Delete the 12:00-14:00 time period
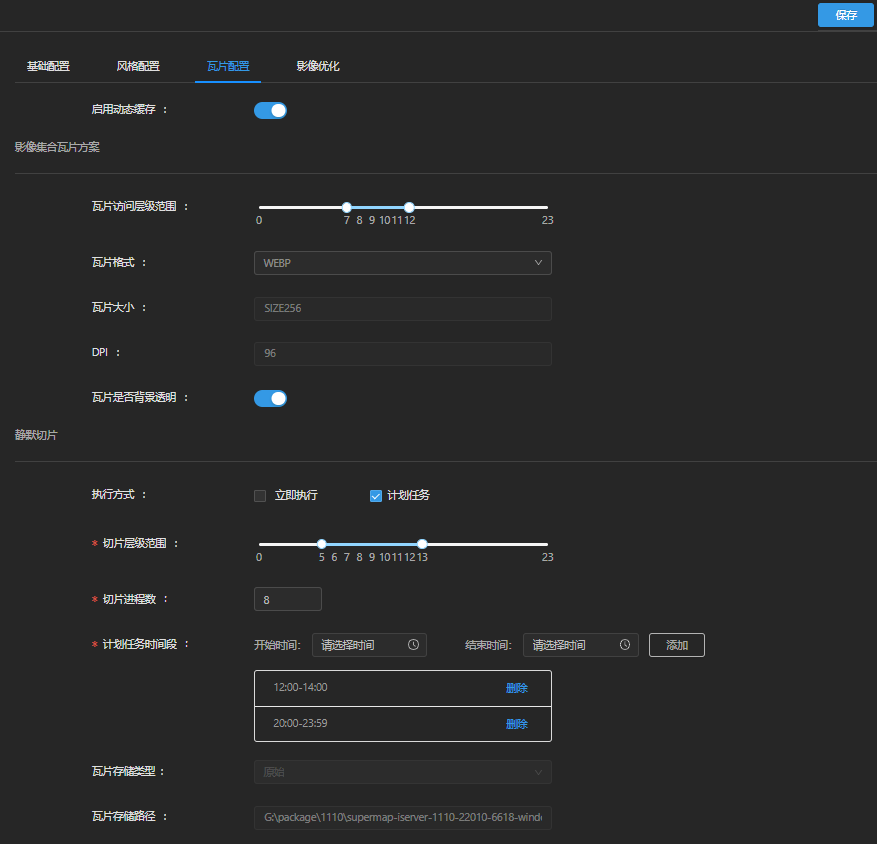The height and width of the screenshot is (844, 877). pyautogui.click(x=516, y=688)
